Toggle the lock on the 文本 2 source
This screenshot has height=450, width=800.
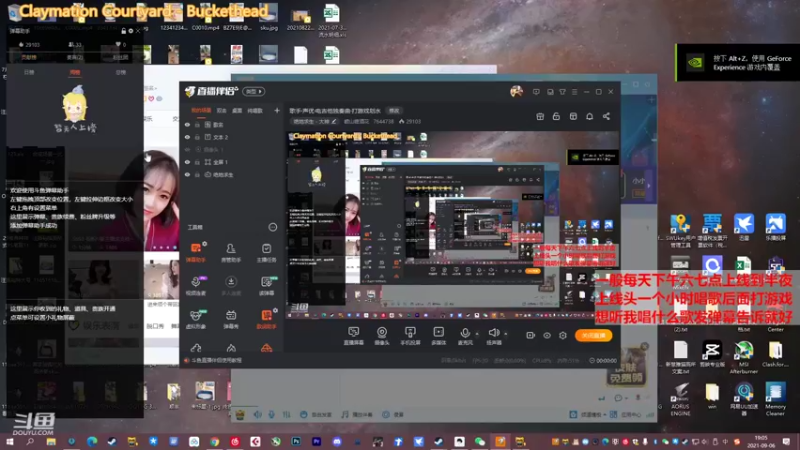click(197, 137)
